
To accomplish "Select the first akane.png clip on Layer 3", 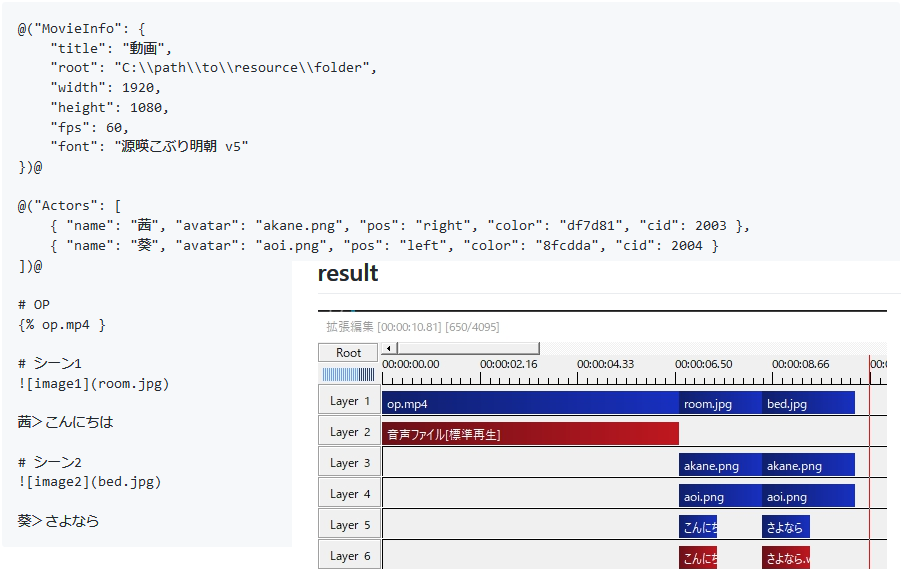I will pos(720,465).
